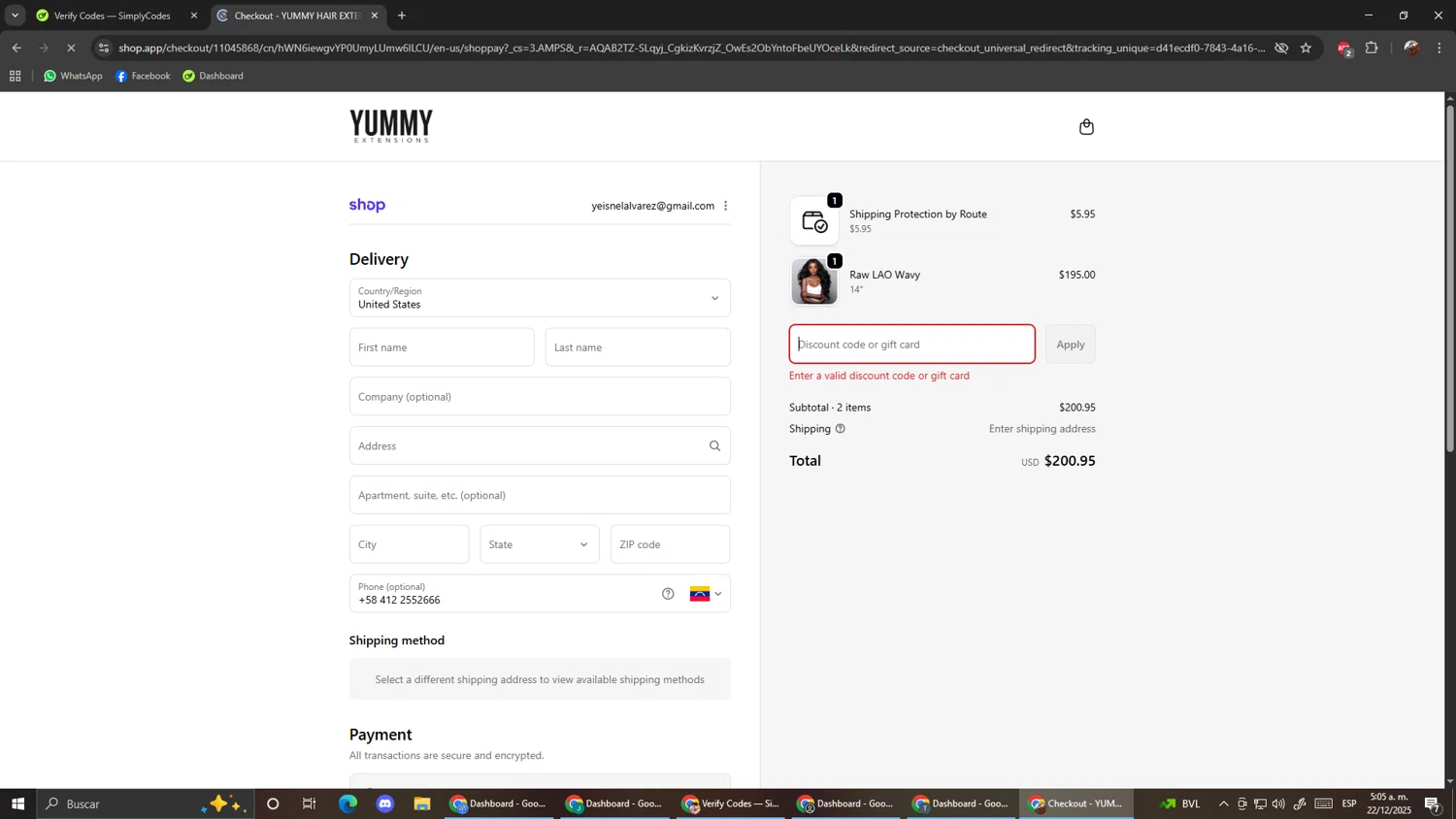This screenshot has height=819, width=1456.
Task: Open Chrome three-dot menu
Action: pyautogui.click(x=1439, y=48)
